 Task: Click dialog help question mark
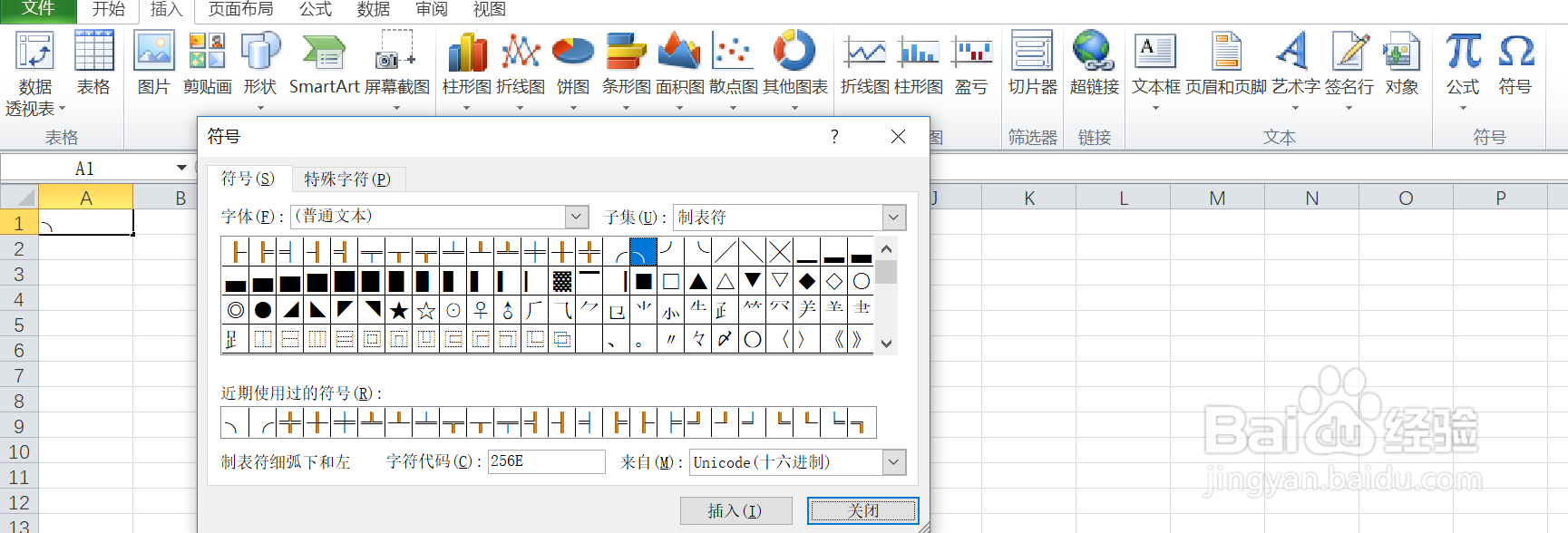[834, 137]
